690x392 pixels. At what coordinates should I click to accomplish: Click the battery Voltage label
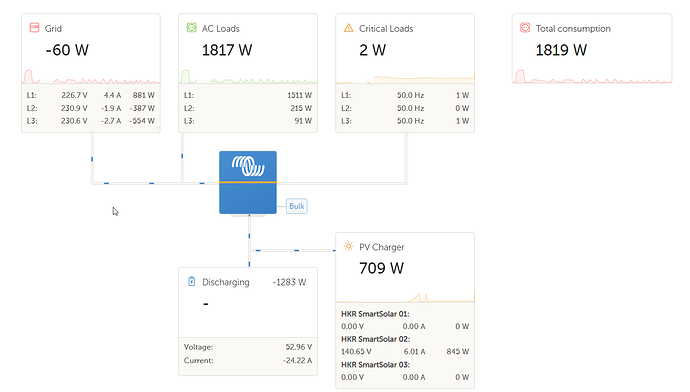198,347
